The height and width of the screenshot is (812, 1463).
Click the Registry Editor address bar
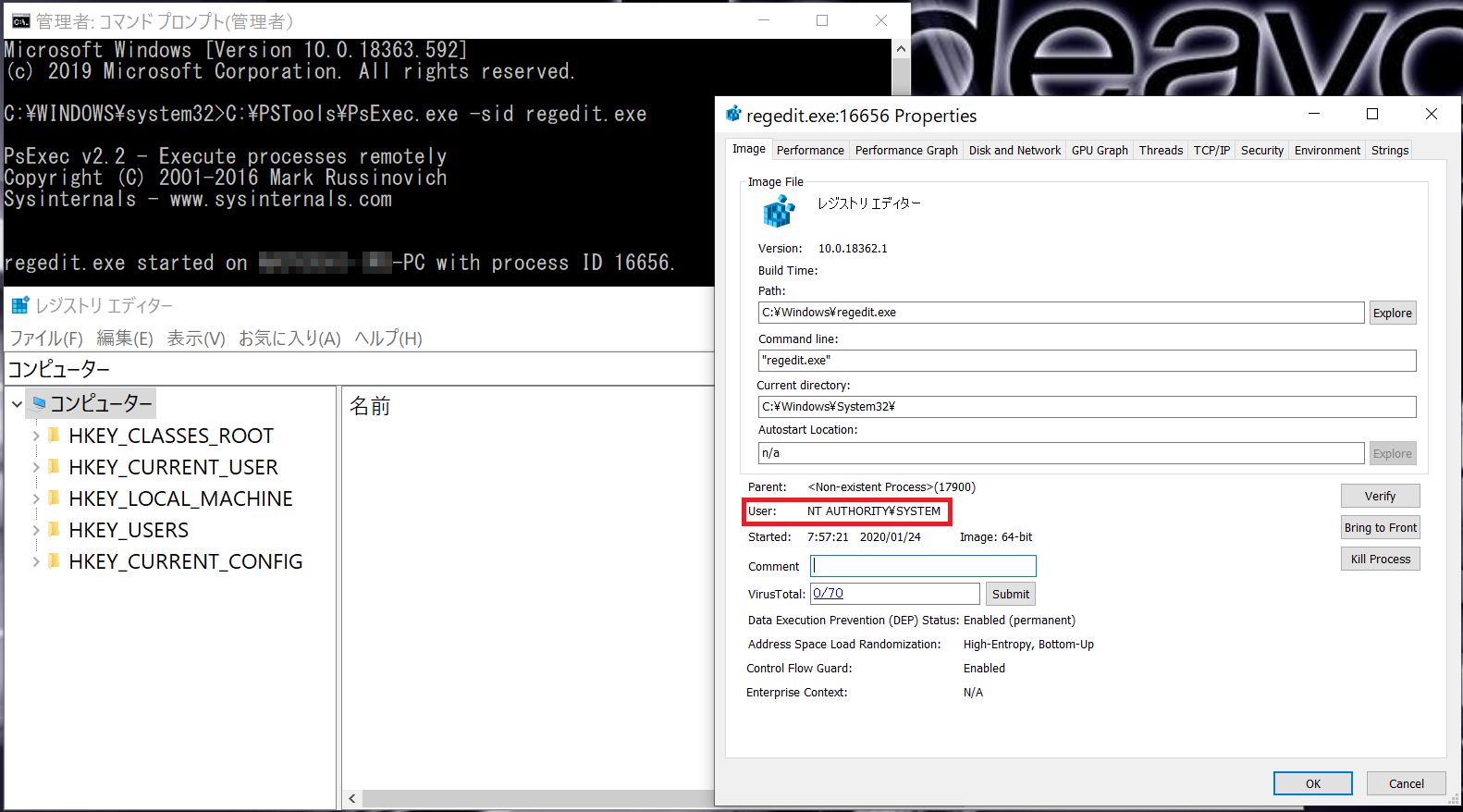coord(359,369)
